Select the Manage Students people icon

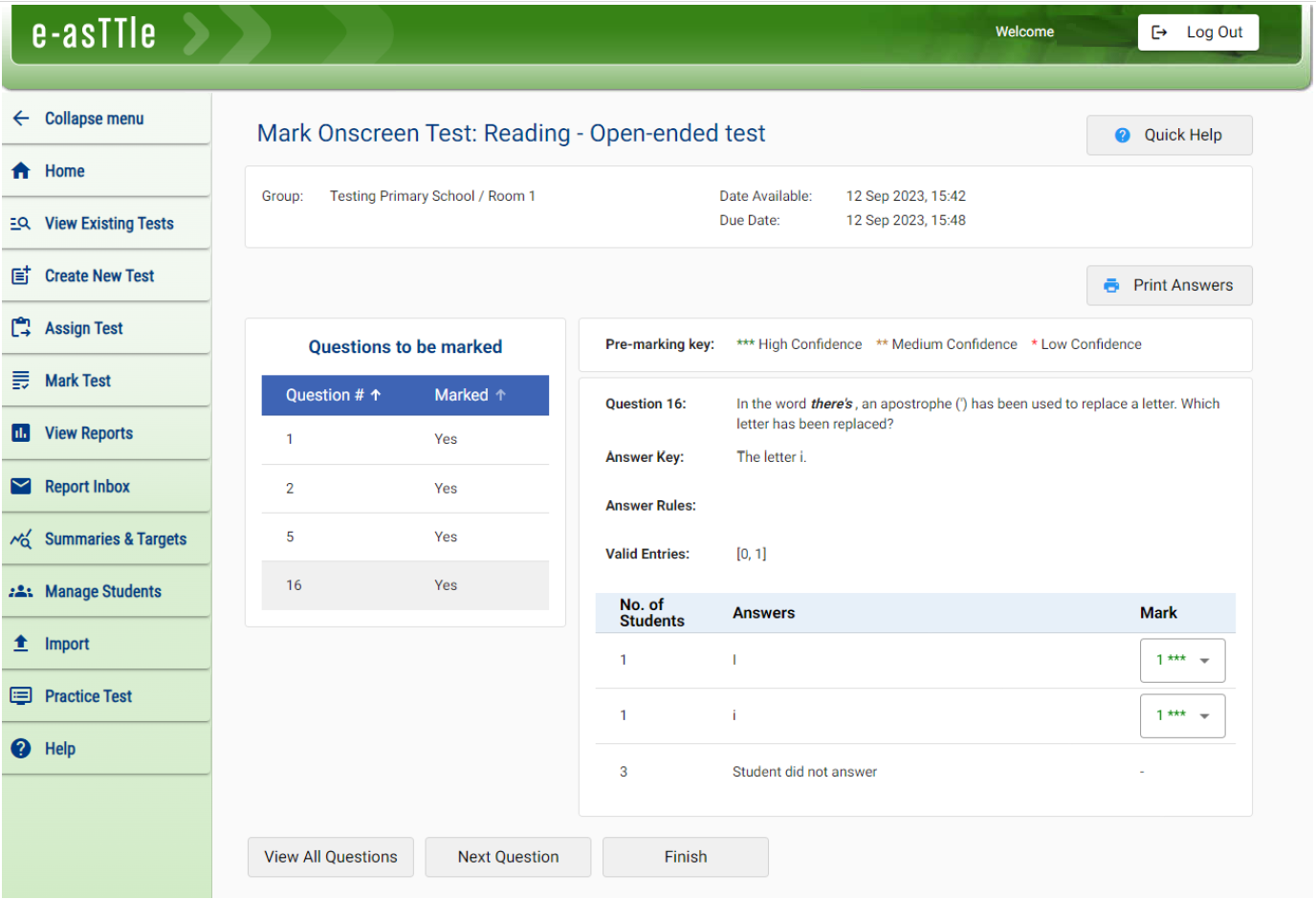point(23,591)
